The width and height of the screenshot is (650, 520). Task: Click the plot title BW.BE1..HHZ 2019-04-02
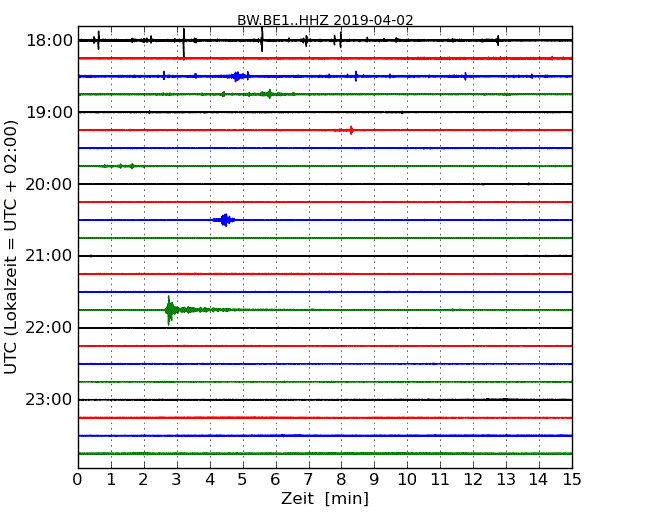click(325, 20)
